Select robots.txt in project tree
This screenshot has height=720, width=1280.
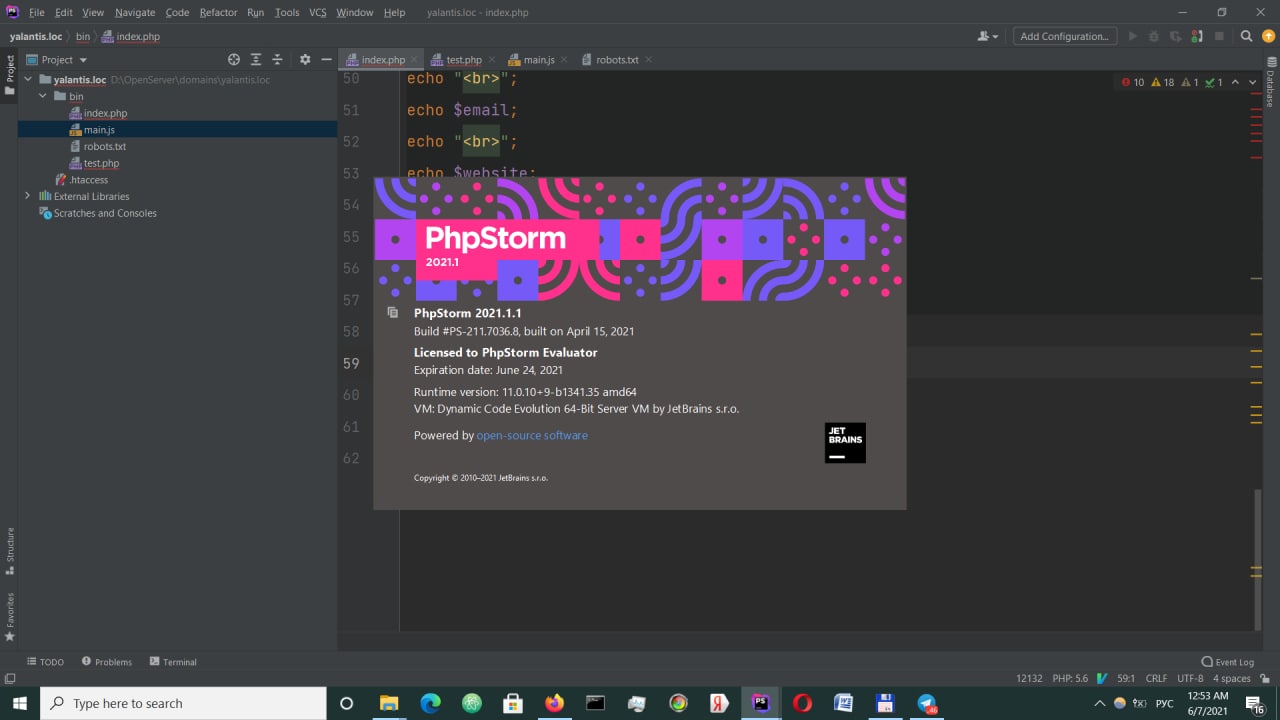(x=105, y=146)
